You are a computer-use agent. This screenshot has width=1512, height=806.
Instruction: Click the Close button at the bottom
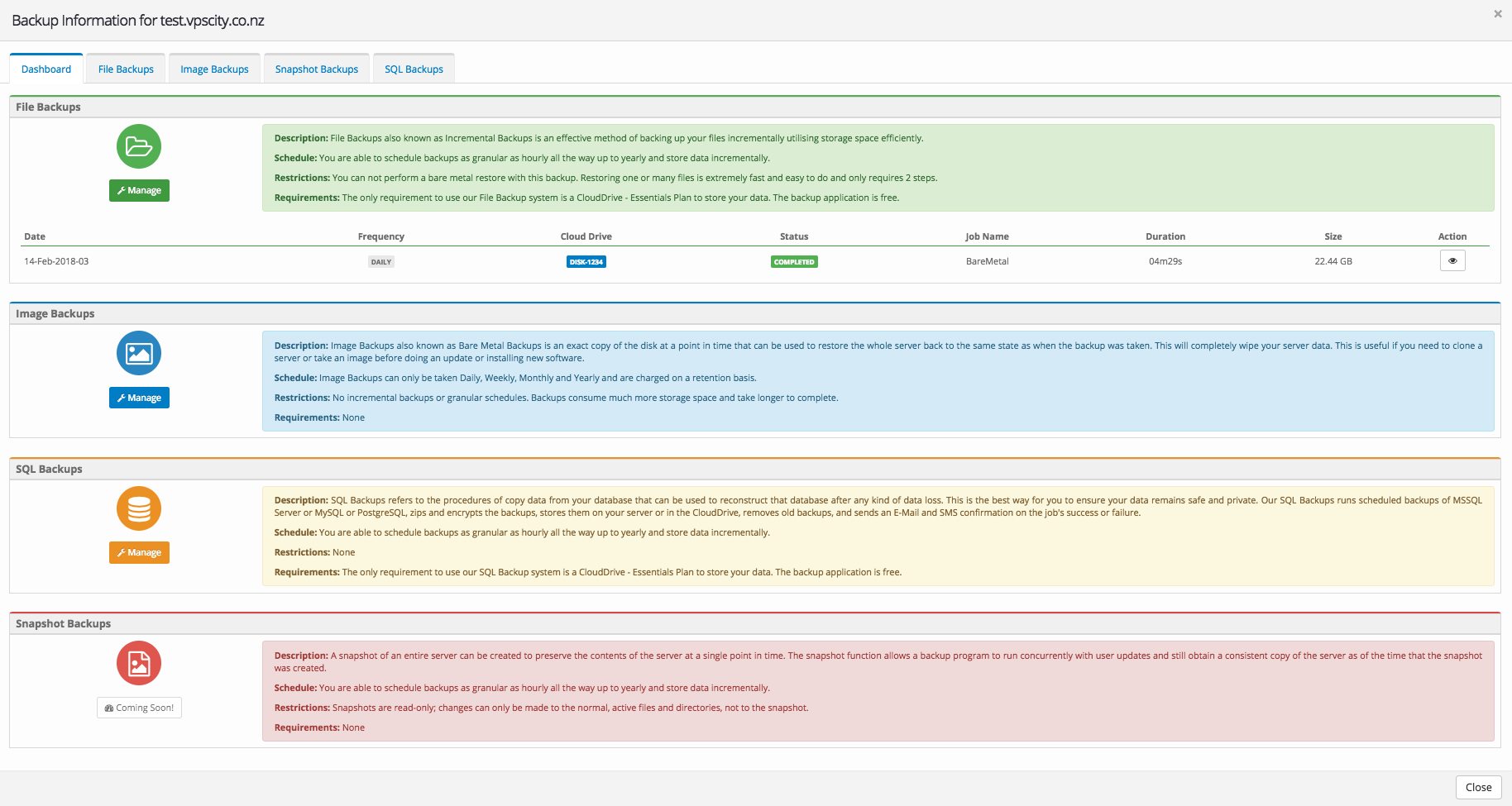click(x=1478, y=787)
